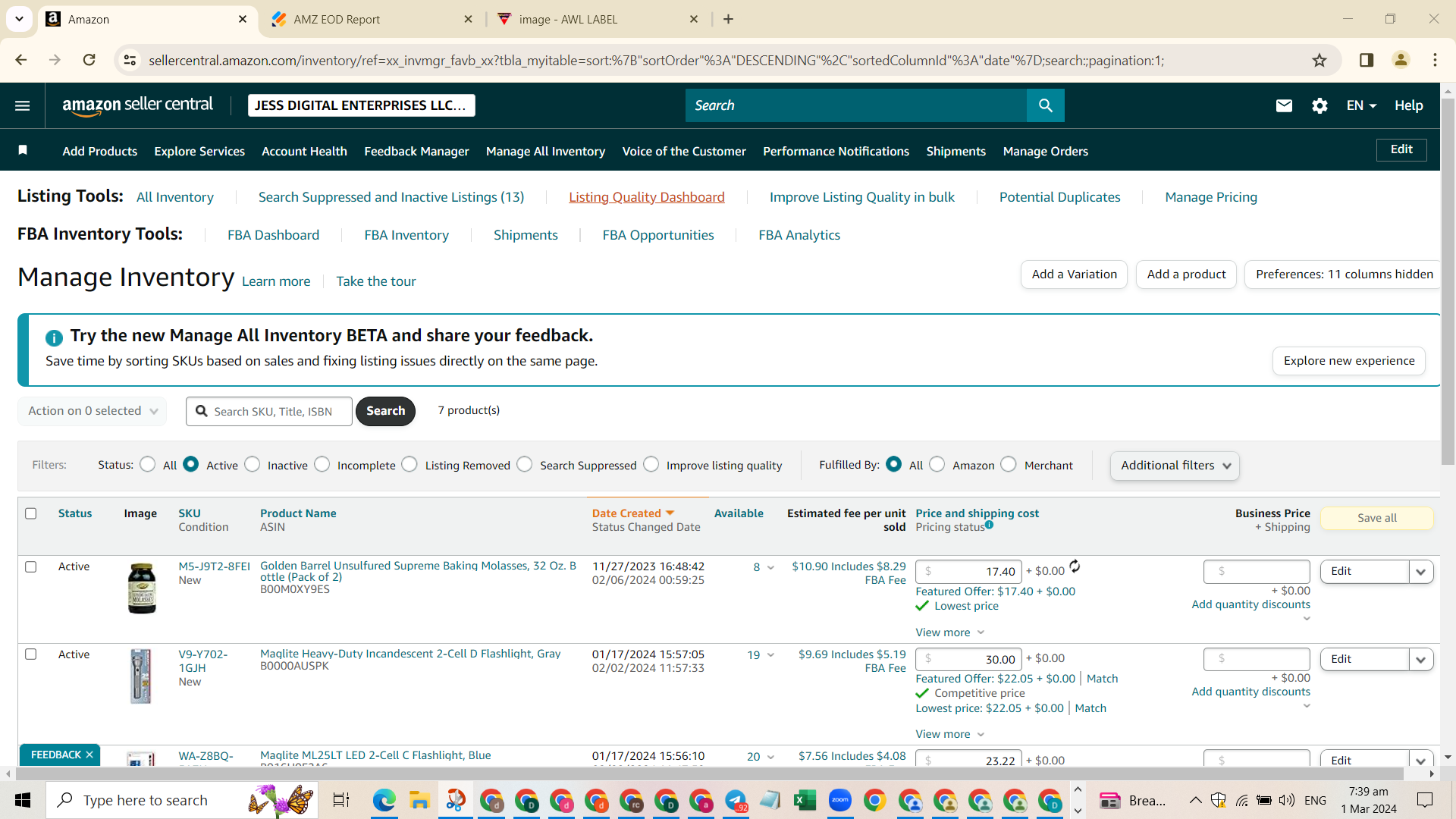Viewport: 1456px width, 819px height.
Task: Check the box for Golden Barrel Molasses row
Action: pos(31,566)
